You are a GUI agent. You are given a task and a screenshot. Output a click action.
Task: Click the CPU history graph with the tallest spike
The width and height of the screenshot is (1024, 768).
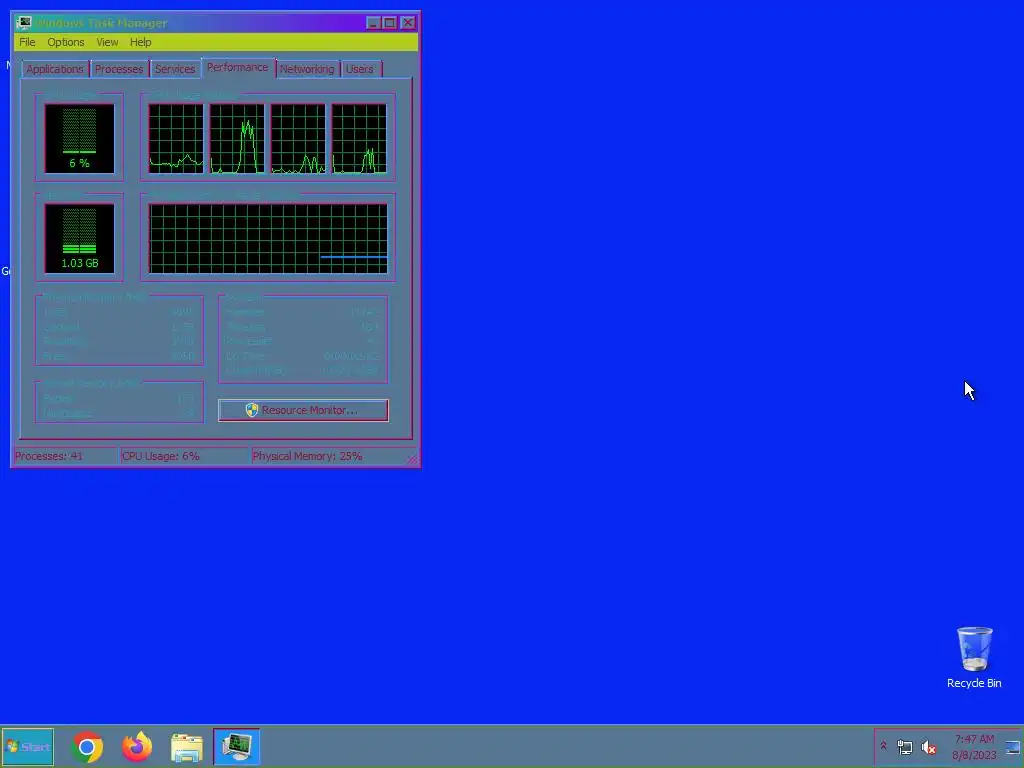[237, 138]
